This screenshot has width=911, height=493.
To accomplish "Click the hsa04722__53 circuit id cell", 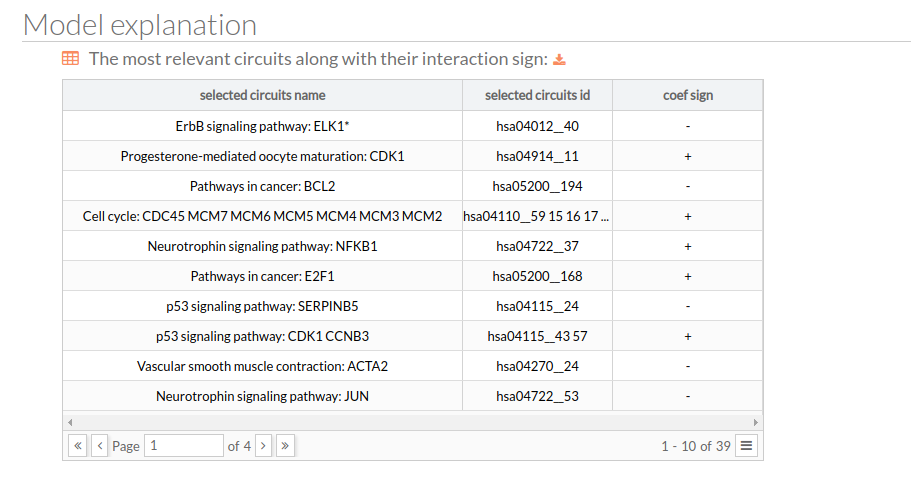I will (537, 397).
